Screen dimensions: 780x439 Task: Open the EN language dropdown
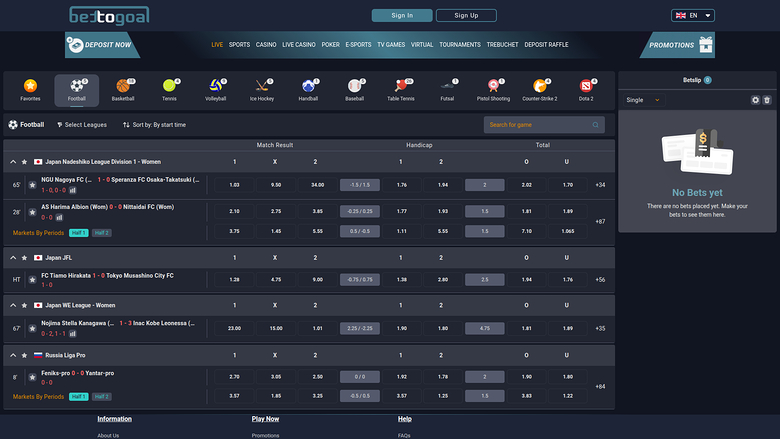[693, 15]
